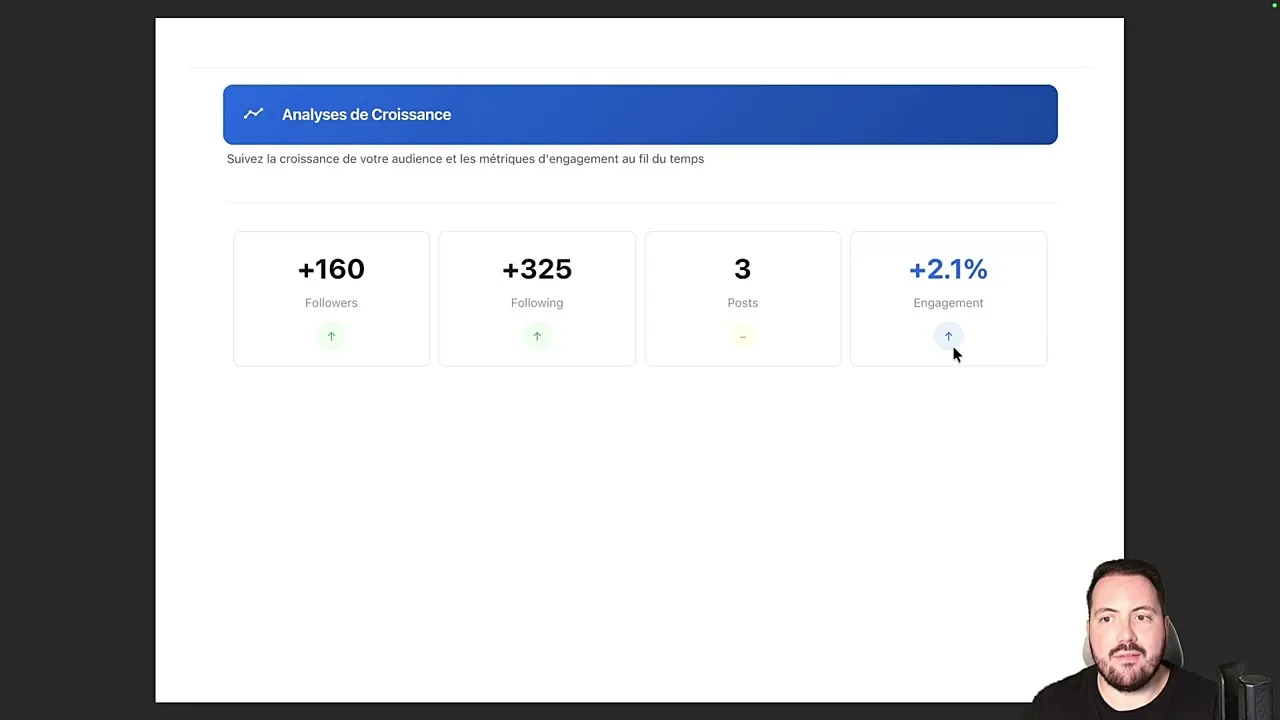Screen dimensions: 1280x720
Task: Expand the Analyses de Croissance panel
Action: tap(640, 114)
